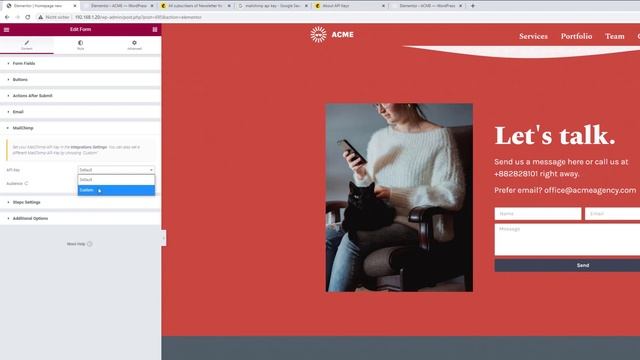Go back in the browser
This screenshot has height=360, width=640.
coord(7,17)
